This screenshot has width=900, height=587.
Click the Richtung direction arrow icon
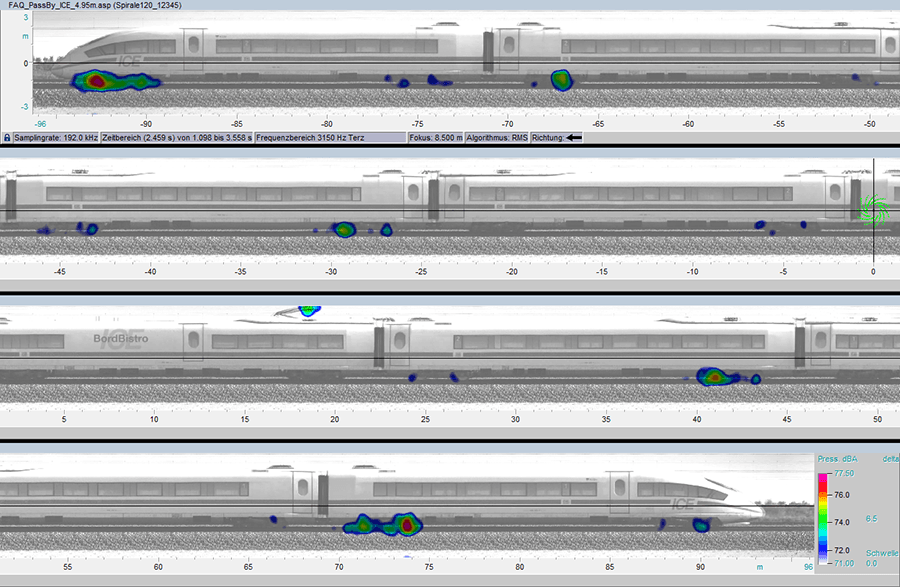click(x=574, y=136)
